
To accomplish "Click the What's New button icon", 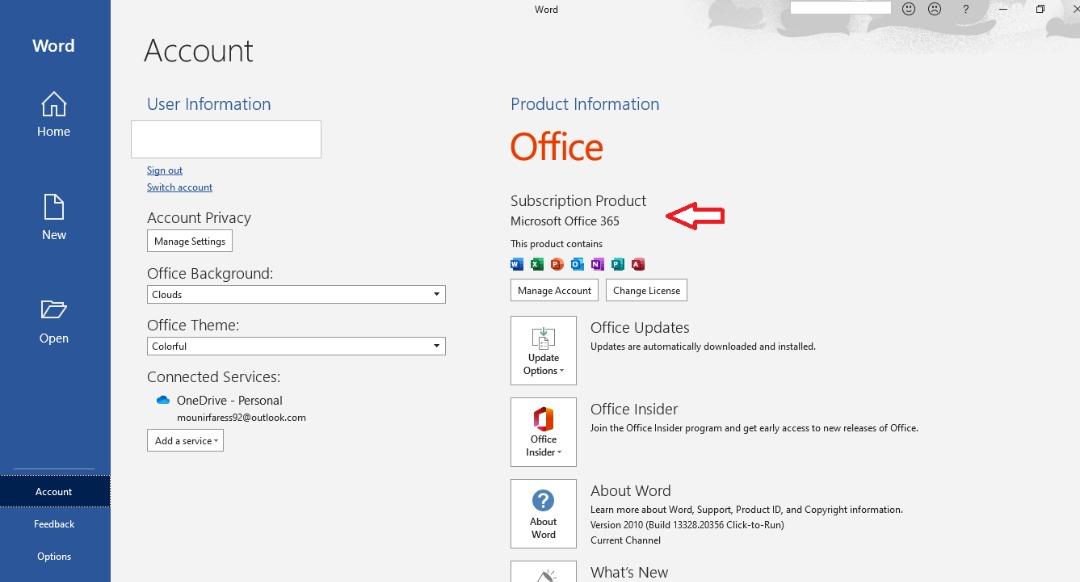I will pos(543,574).
